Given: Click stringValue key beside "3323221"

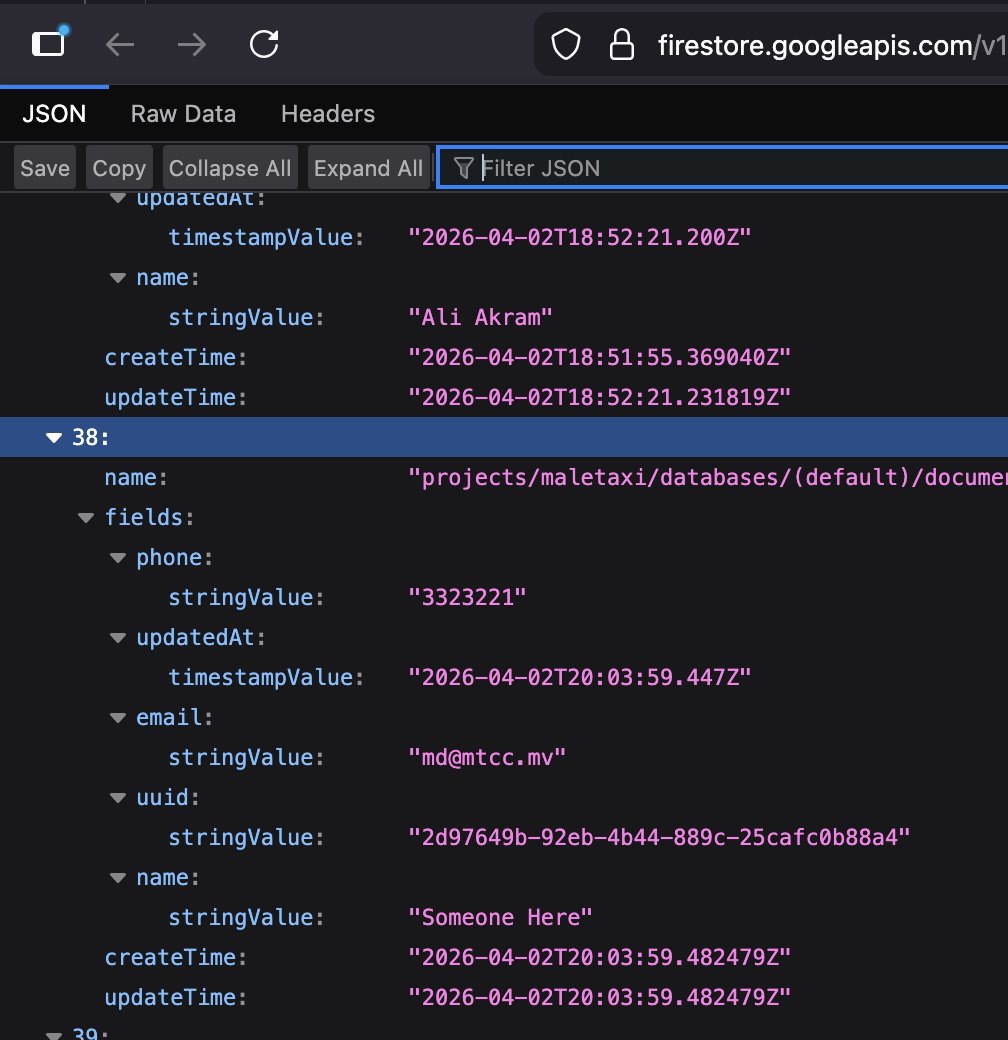Looking at the screenshot, I should [x=246, y=598].
